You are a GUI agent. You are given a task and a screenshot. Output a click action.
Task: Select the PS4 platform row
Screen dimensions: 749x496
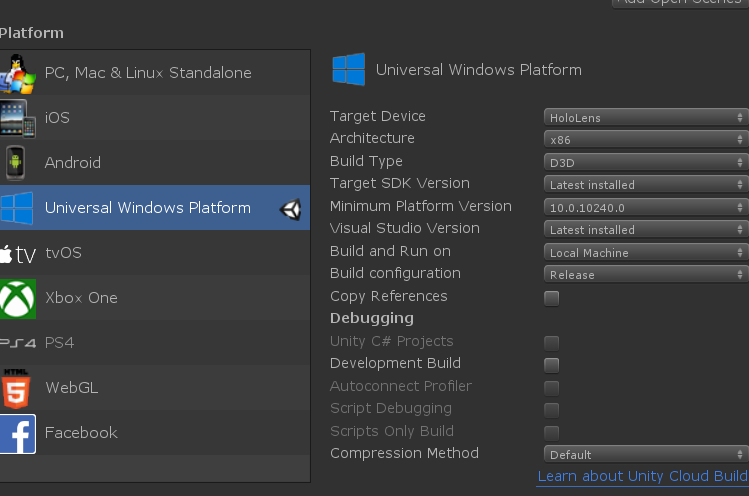pos(155,343)
